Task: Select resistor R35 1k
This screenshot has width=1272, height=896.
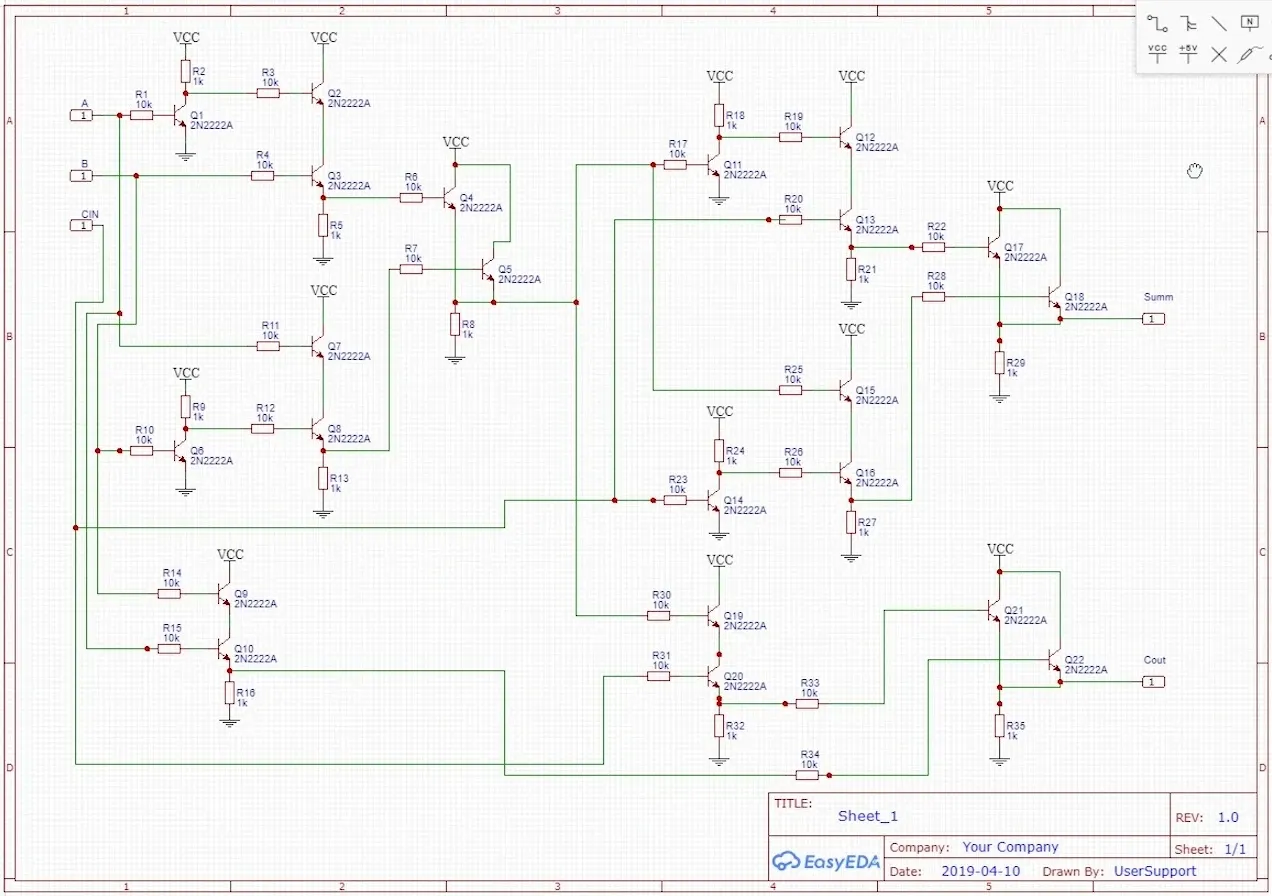Action: pyautogui.click(x=999, y=725)
